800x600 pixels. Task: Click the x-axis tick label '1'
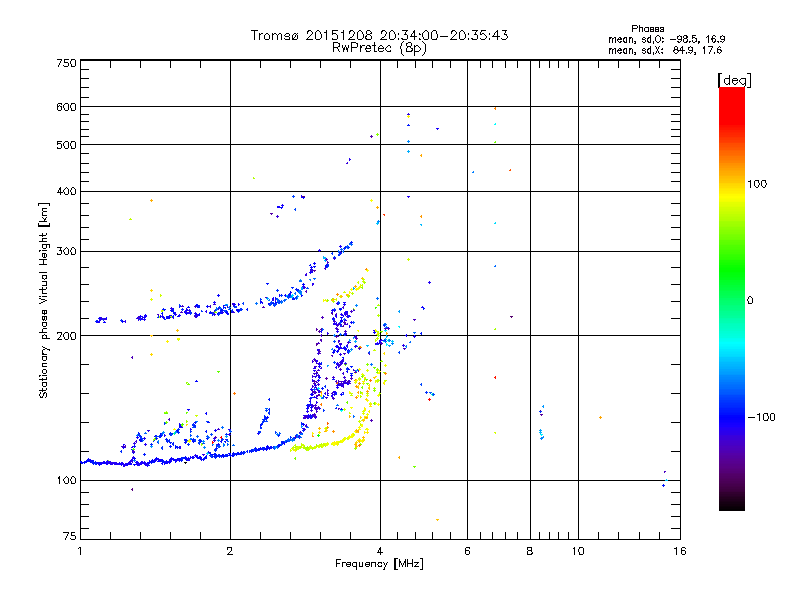click(x=80, y=551)
